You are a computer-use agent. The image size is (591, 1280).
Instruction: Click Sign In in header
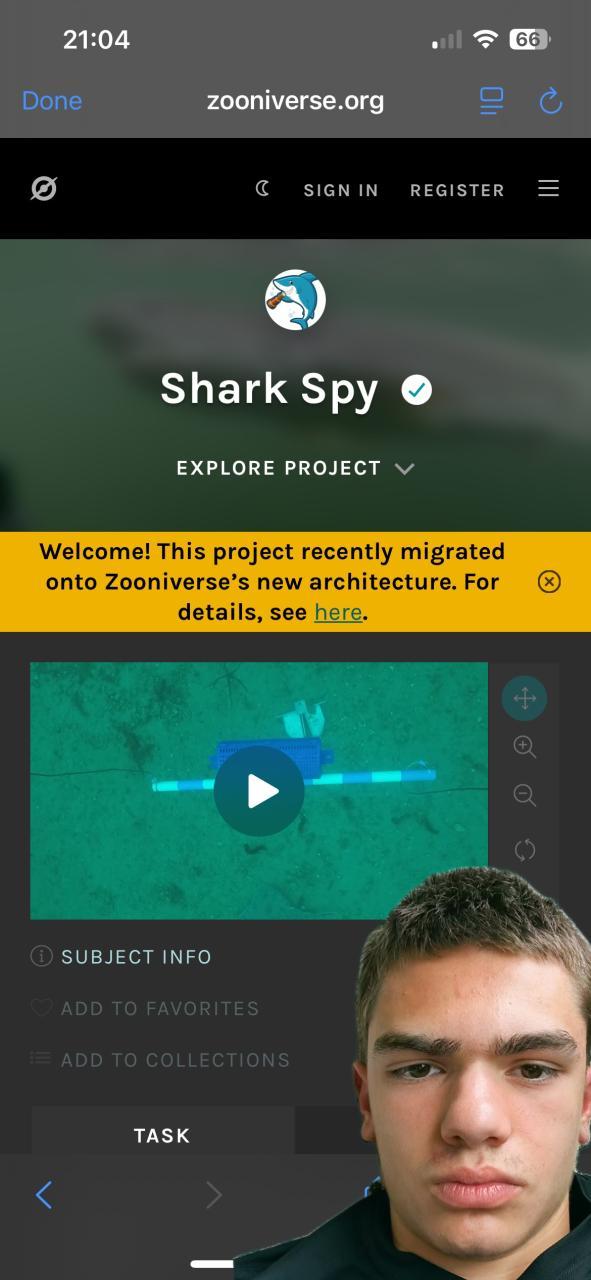(x=341, y=190)
